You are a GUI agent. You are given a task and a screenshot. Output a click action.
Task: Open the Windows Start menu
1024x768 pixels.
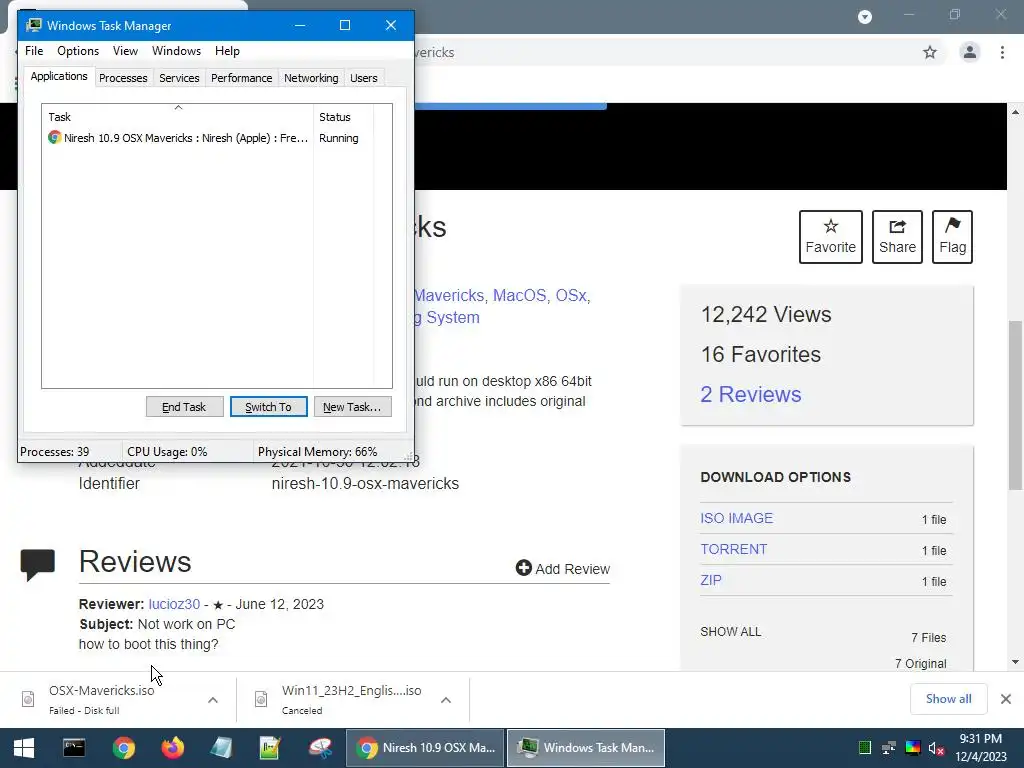click(24, 748)
